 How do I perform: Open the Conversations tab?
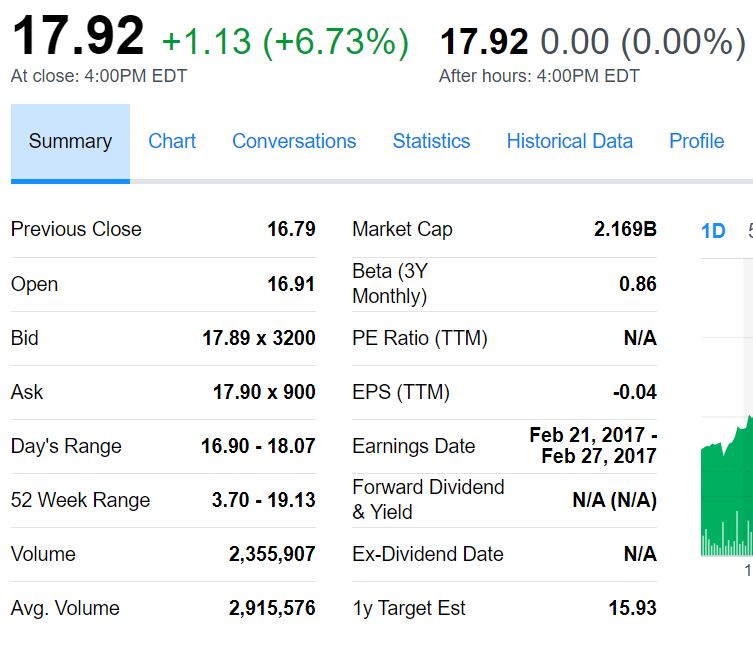(294, 142)
